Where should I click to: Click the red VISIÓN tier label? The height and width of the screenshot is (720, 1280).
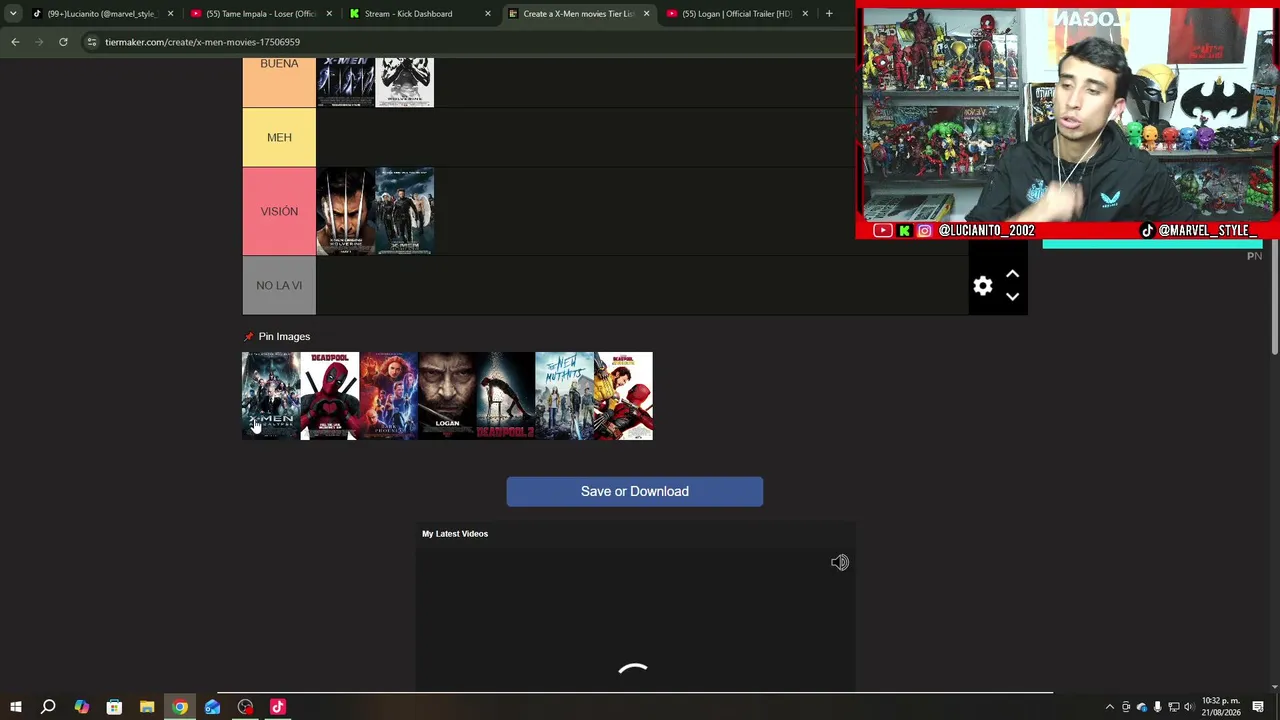pos(279,212)
